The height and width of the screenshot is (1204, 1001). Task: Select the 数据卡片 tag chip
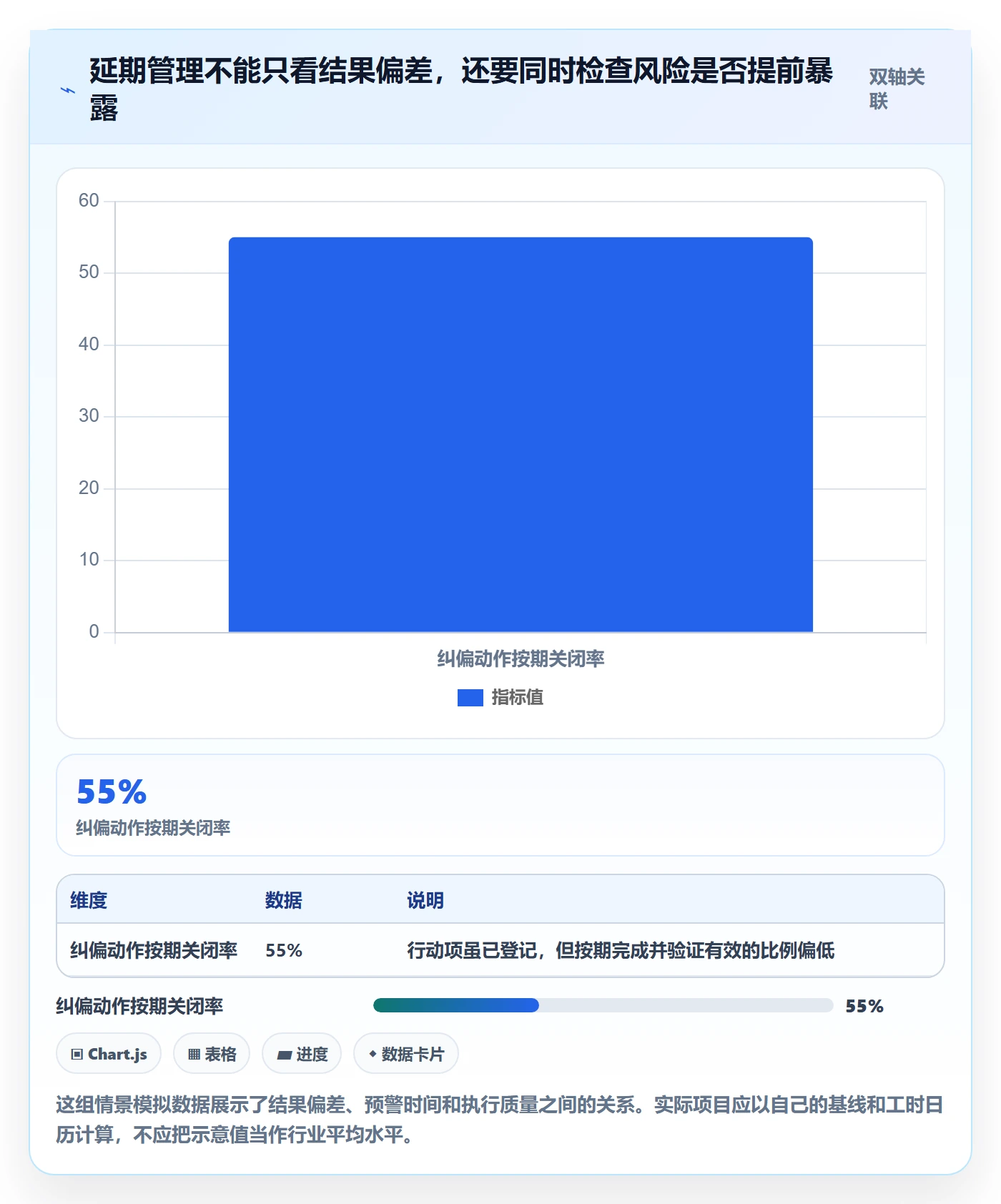point(406,1054)
